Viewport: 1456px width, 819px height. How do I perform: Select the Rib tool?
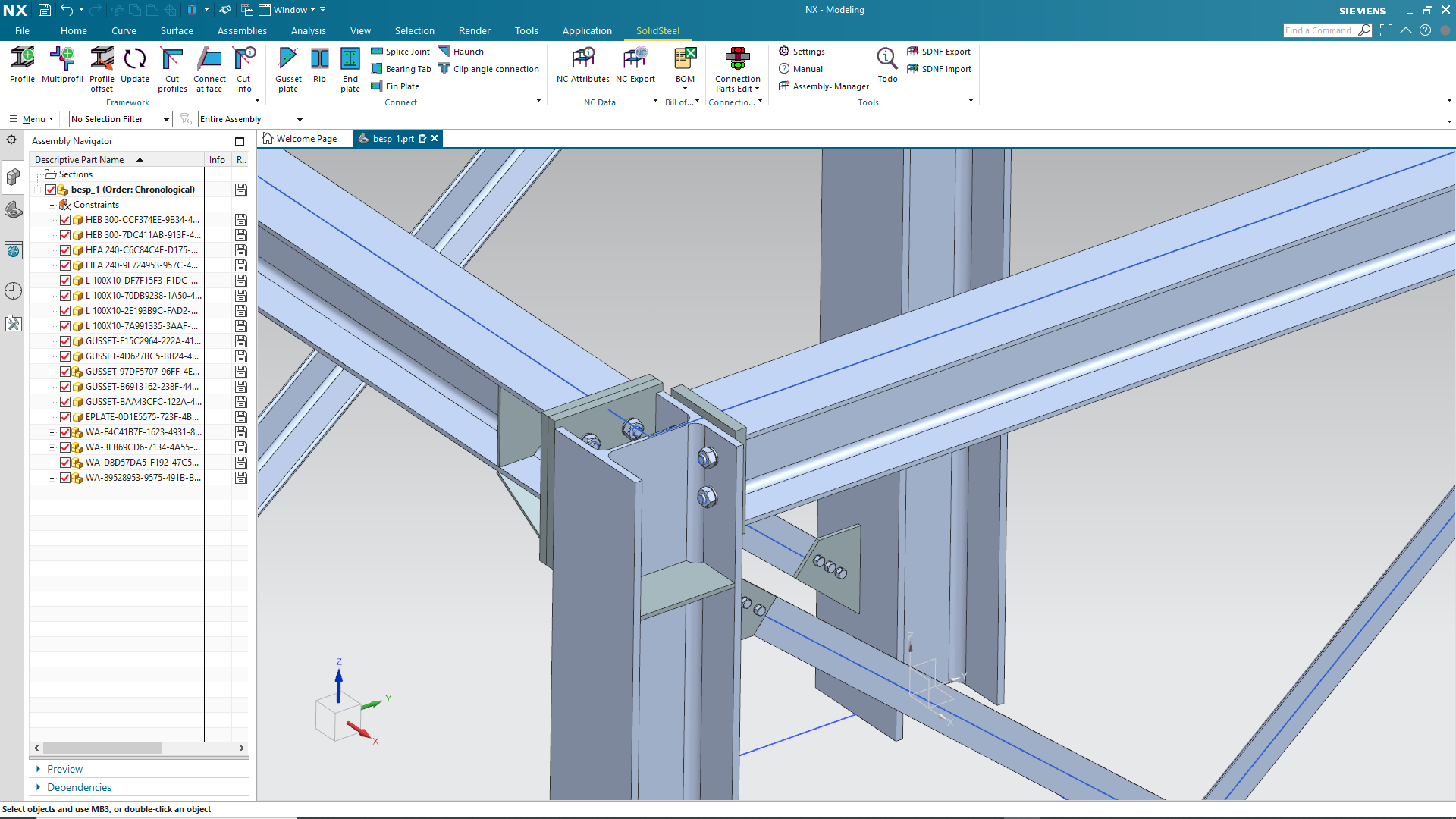pos(319,68)
